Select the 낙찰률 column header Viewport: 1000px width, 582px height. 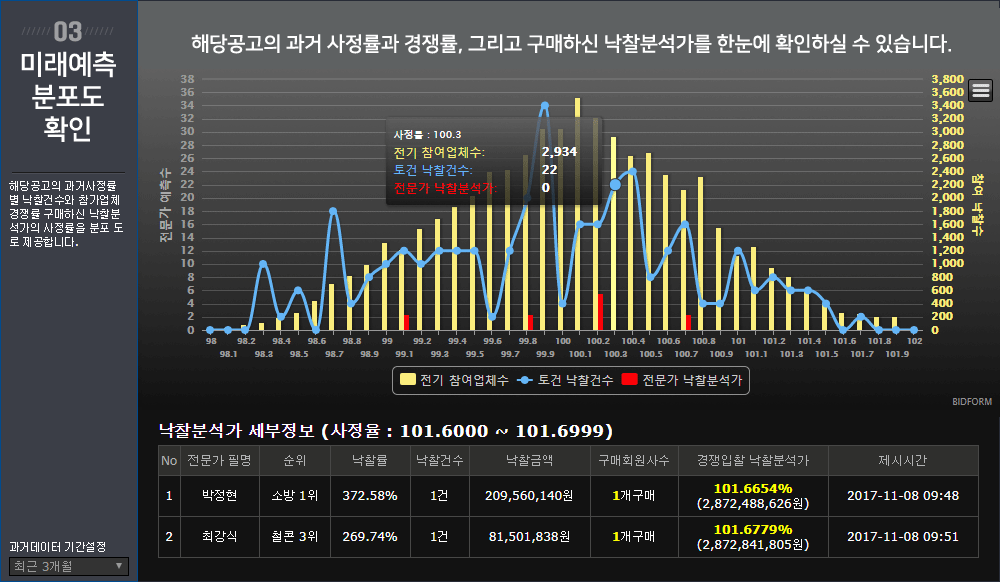pos(370,460)
